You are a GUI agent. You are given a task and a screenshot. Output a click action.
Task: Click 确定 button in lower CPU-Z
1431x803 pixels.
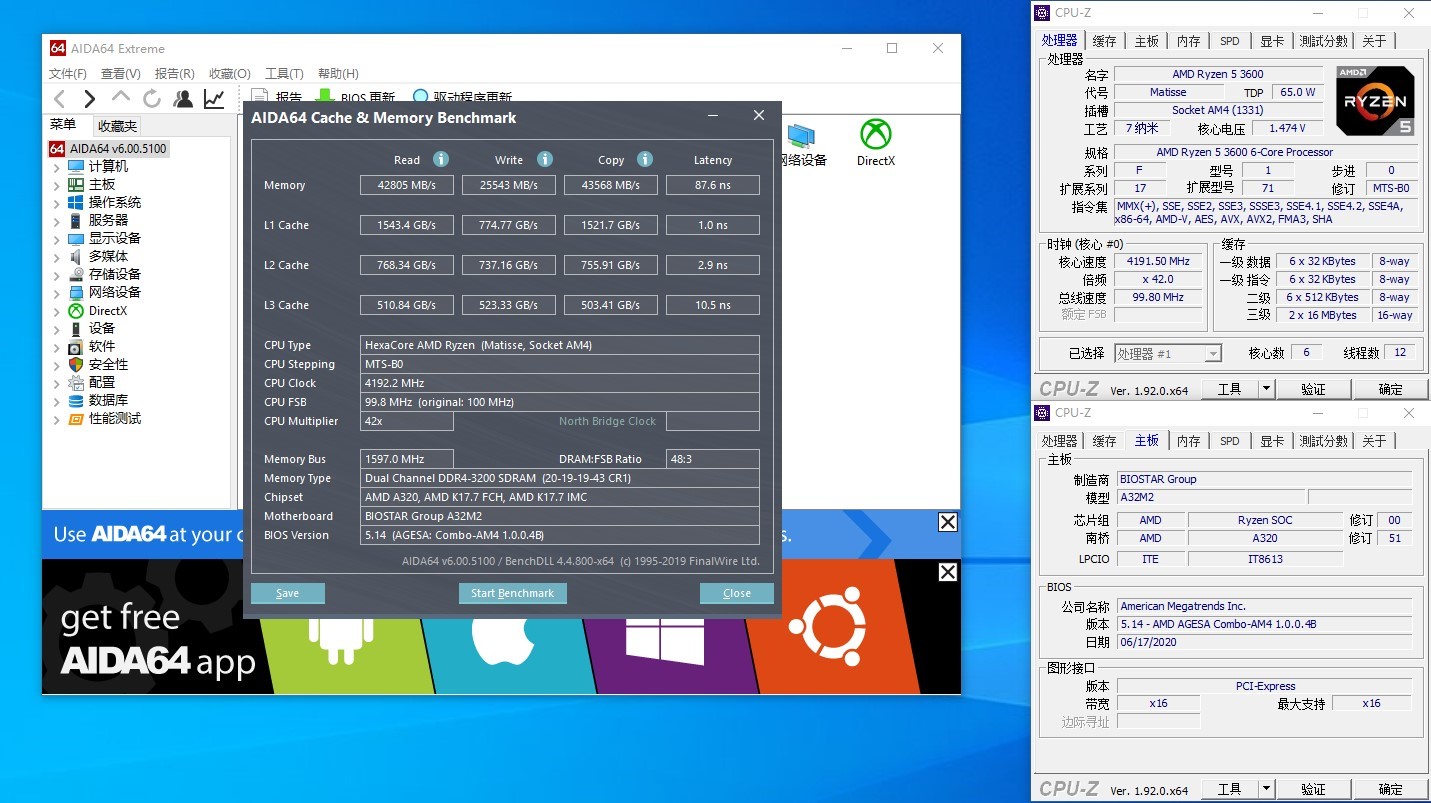tap(1390, 789)
